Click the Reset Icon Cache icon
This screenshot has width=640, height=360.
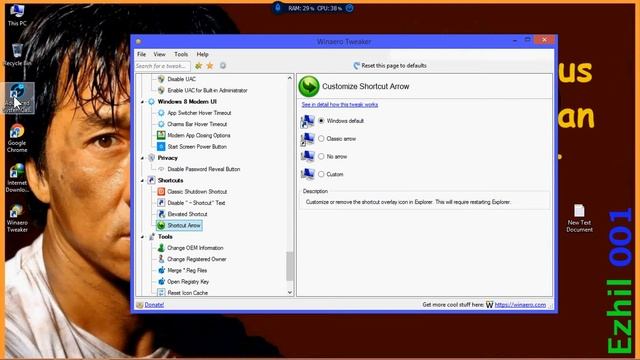(x=161, y=293)
